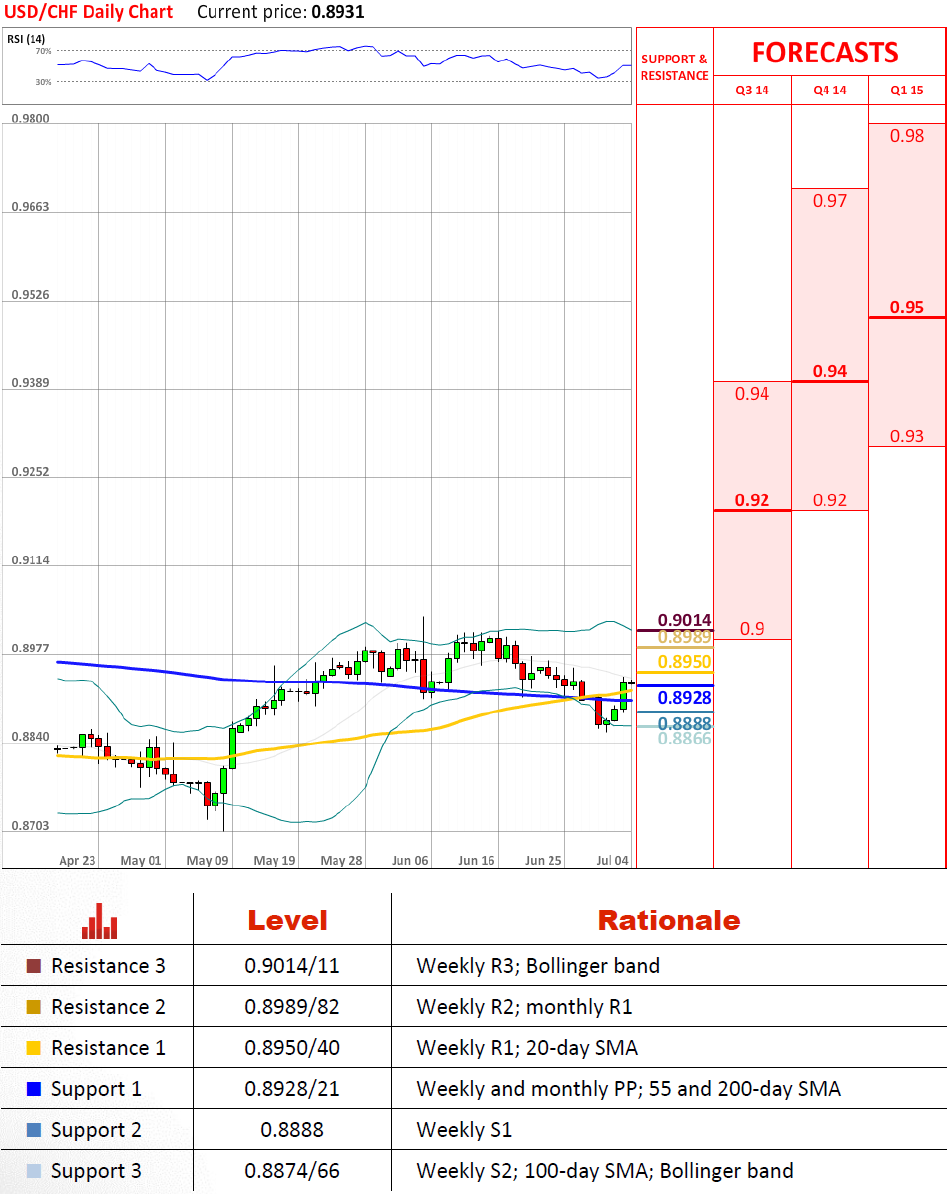Click the USD/CHF Daily Chart title
This screenshot has width=950, height=1194.
88,12
